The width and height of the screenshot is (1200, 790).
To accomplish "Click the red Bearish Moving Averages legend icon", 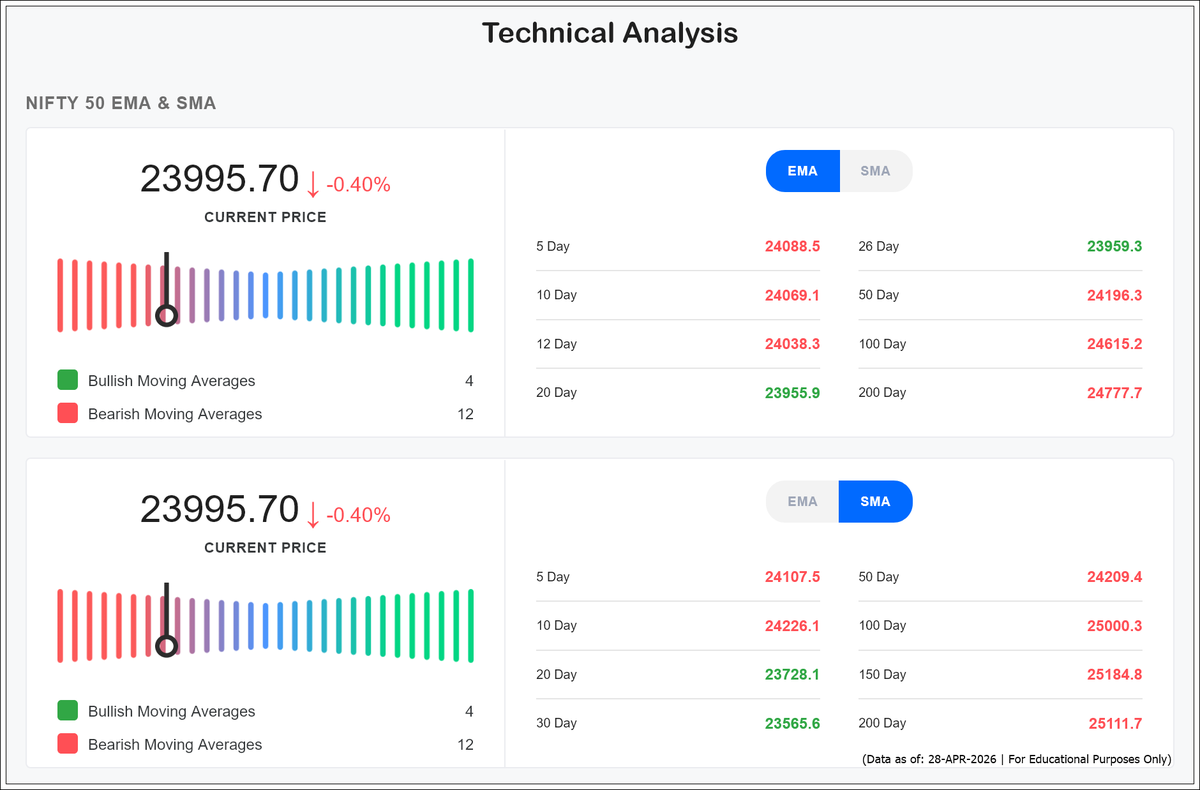I will point(68,413).
